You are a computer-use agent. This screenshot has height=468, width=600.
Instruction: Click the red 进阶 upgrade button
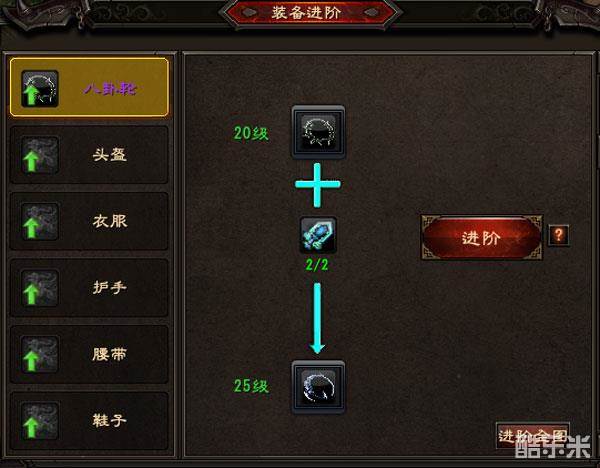(482, 238)
